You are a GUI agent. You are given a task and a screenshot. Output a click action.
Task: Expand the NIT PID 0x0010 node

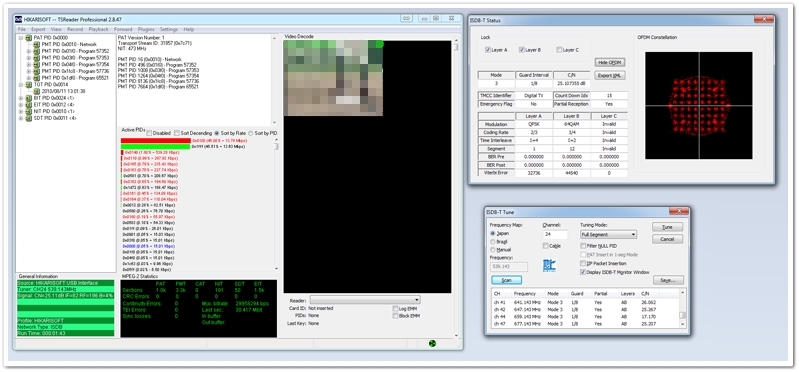[21, 111]
